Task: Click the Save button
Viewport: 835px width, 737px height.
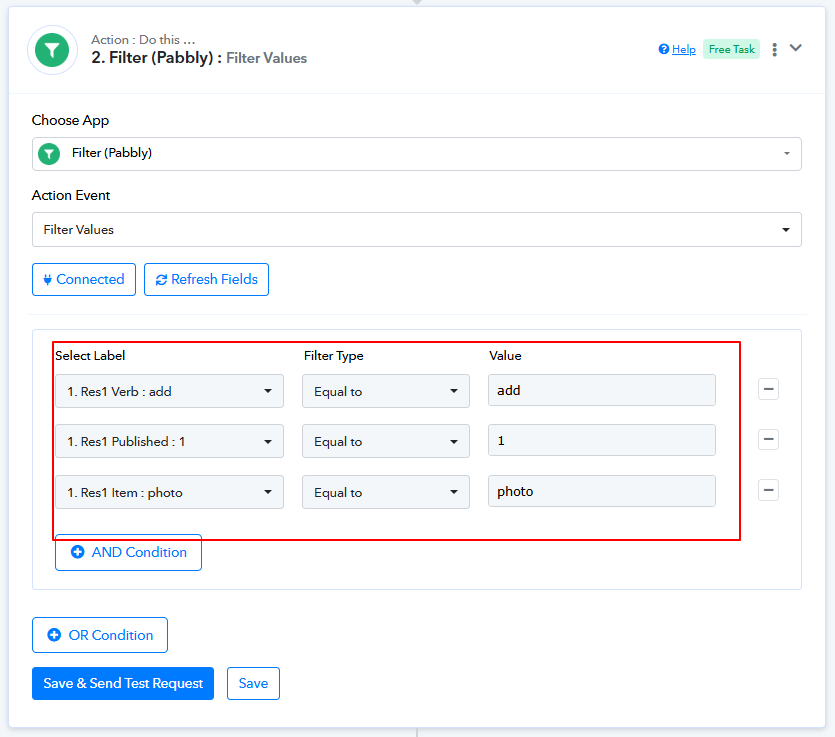Action: (x=253, y=684)
